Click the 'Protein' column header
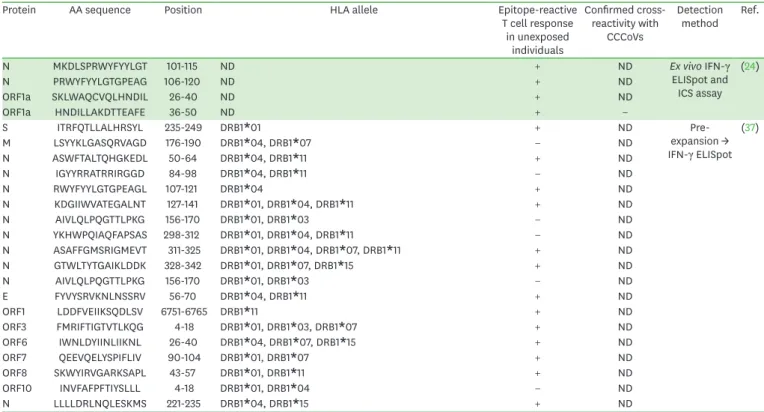The width and height of the screenshot is (764, 412). click(19, 10)
